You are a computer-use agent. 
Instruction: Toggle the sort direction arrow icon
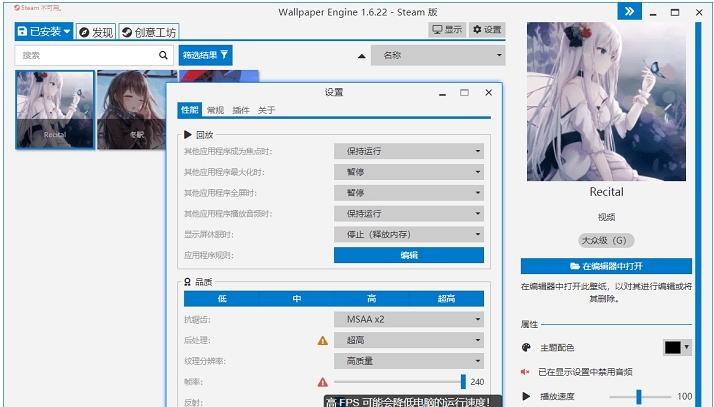362,56
